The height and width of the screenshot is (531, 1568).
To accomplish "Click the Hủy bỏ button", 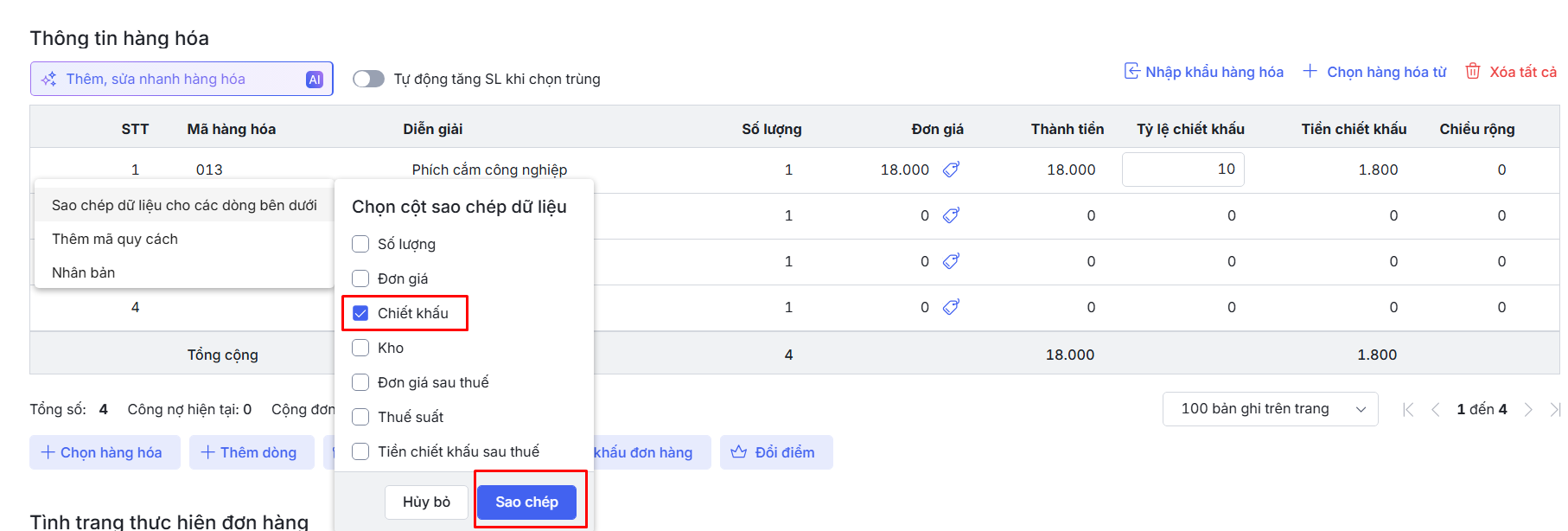I will click(x=426, y=502).
